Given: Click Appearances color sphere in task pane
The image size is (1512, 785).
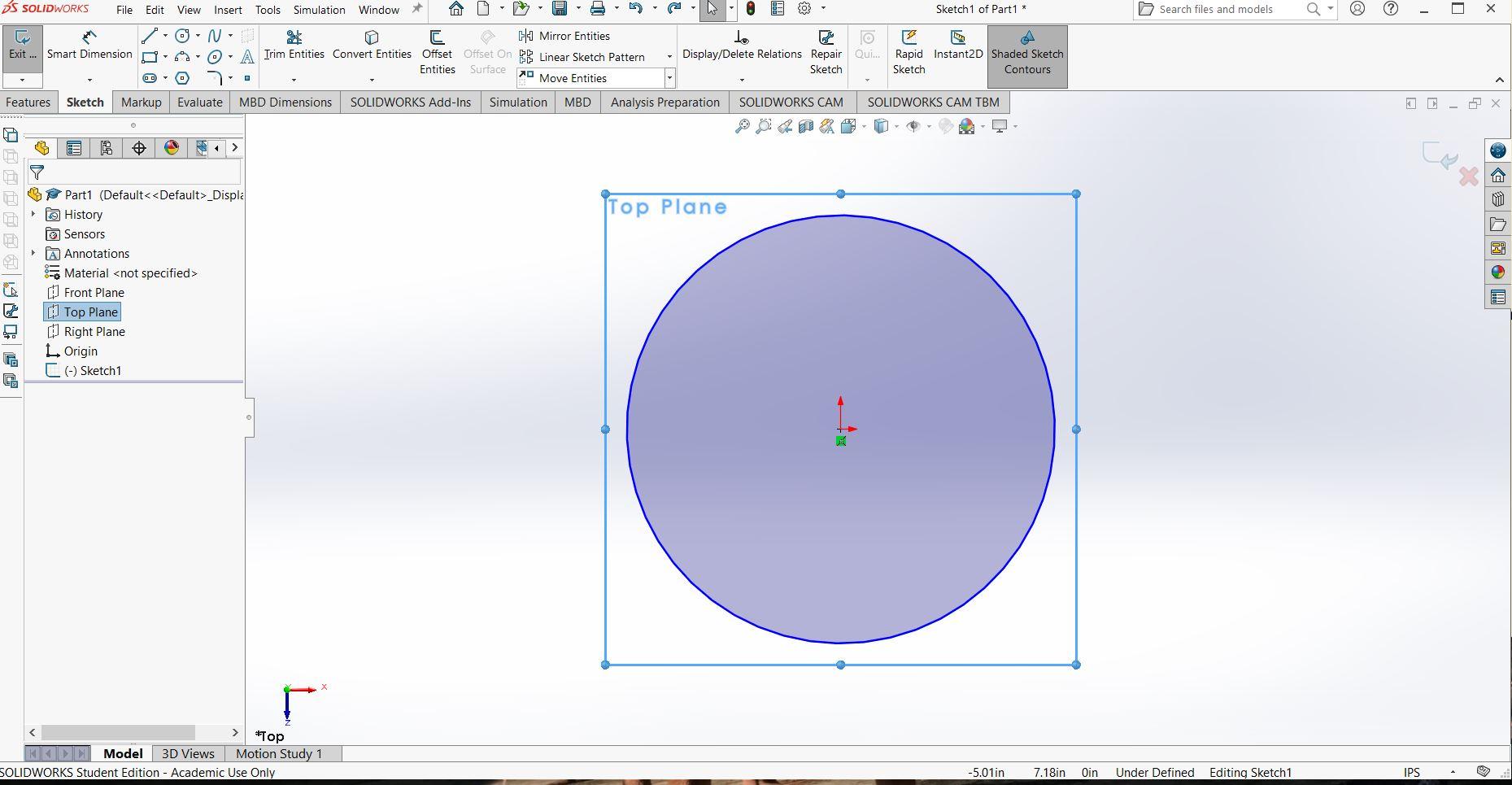Looking at the screenshot, I should click(1498, 273).
